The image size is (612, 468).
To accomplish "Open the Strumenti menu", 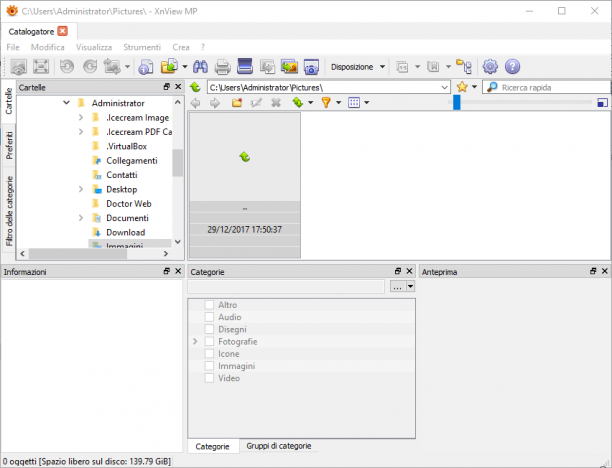I will [142, 47].
